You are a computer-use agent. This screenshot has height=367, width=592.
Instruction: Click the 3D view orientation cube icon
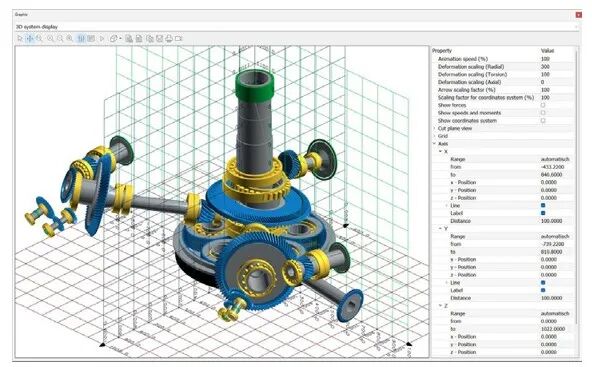(x=113, y=39)
